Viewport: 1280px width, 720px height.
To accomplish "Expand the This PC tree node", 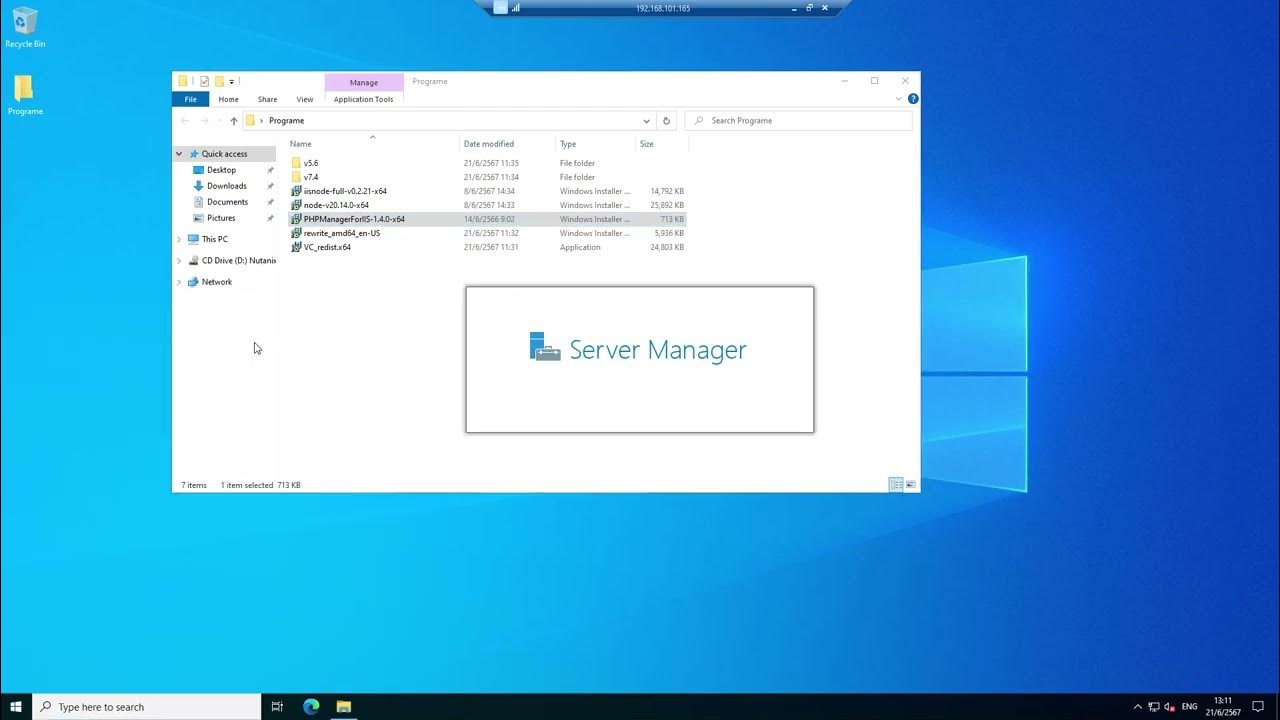I will click(180, 239).
